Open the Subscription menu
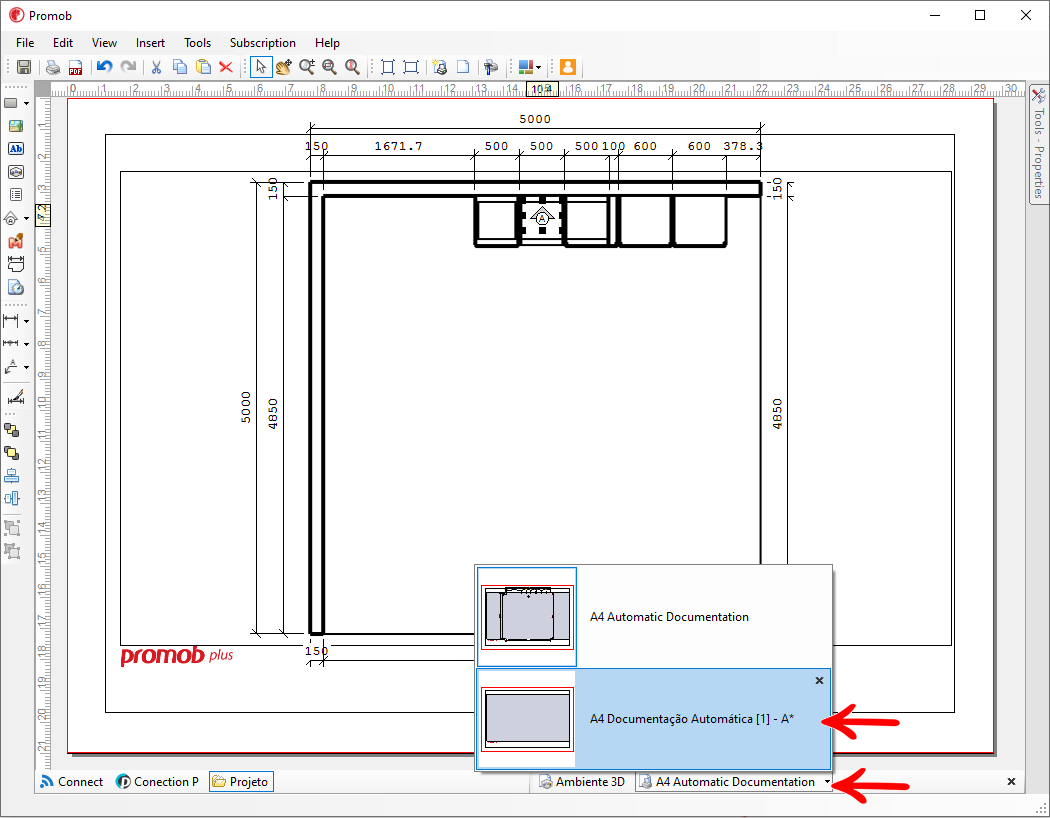The width and height of the screenshot is (1050, 818). (x=262, y=43)
